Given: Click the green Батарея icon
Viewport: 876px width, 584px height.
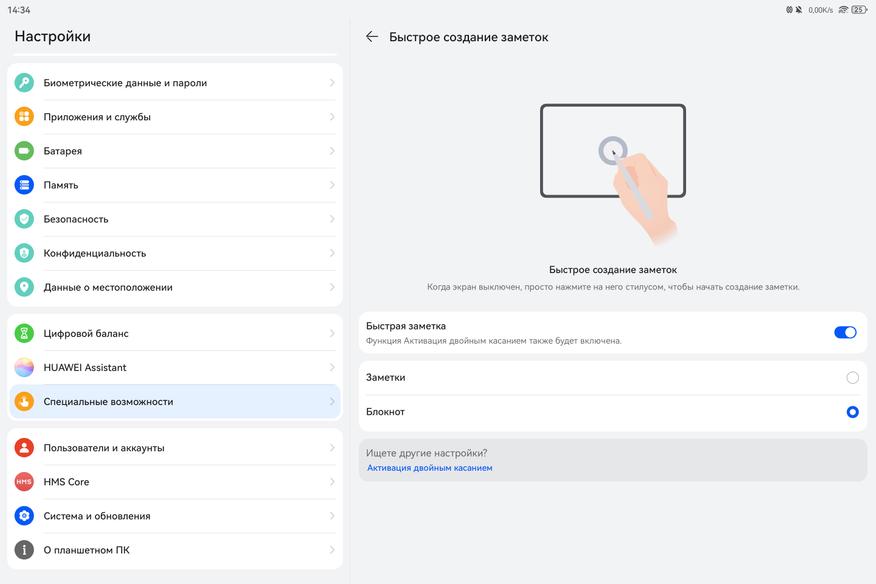Looking at the screenshot, I should [24, 151].
